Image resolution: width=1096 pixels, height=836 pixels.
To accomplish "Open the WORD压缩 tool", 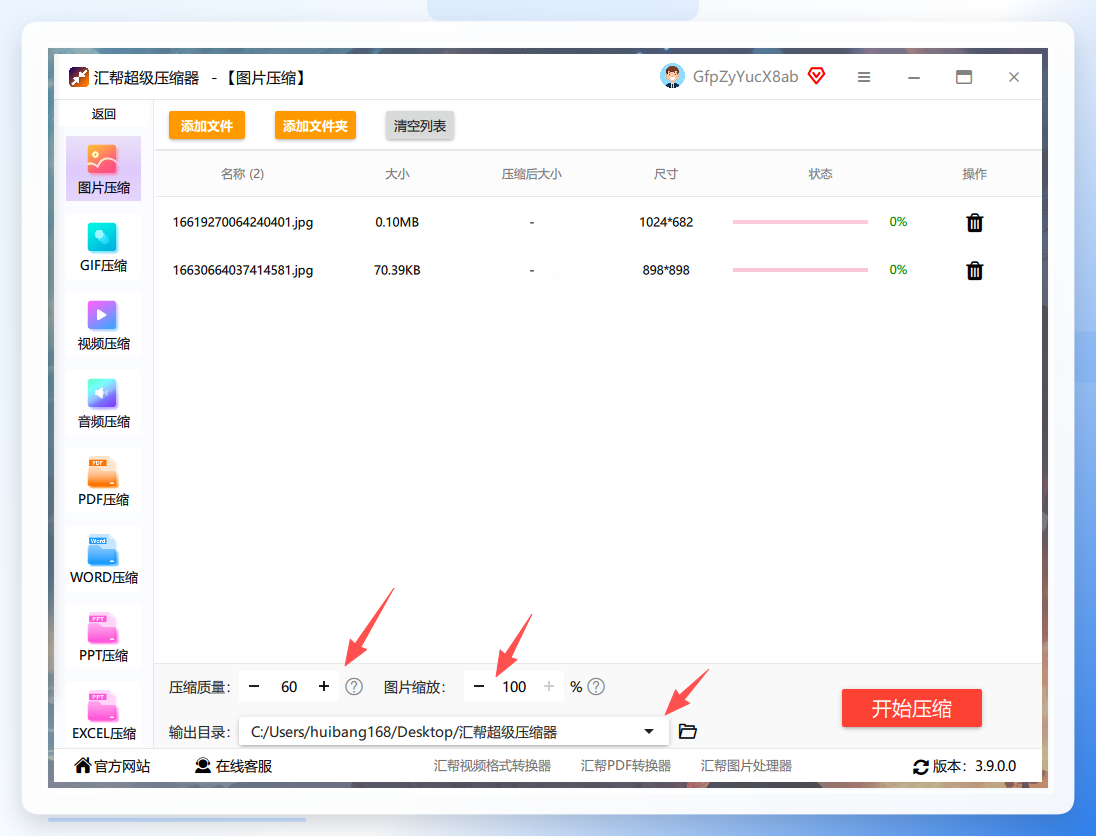I will pyautogui.click(x=103, y=558).
